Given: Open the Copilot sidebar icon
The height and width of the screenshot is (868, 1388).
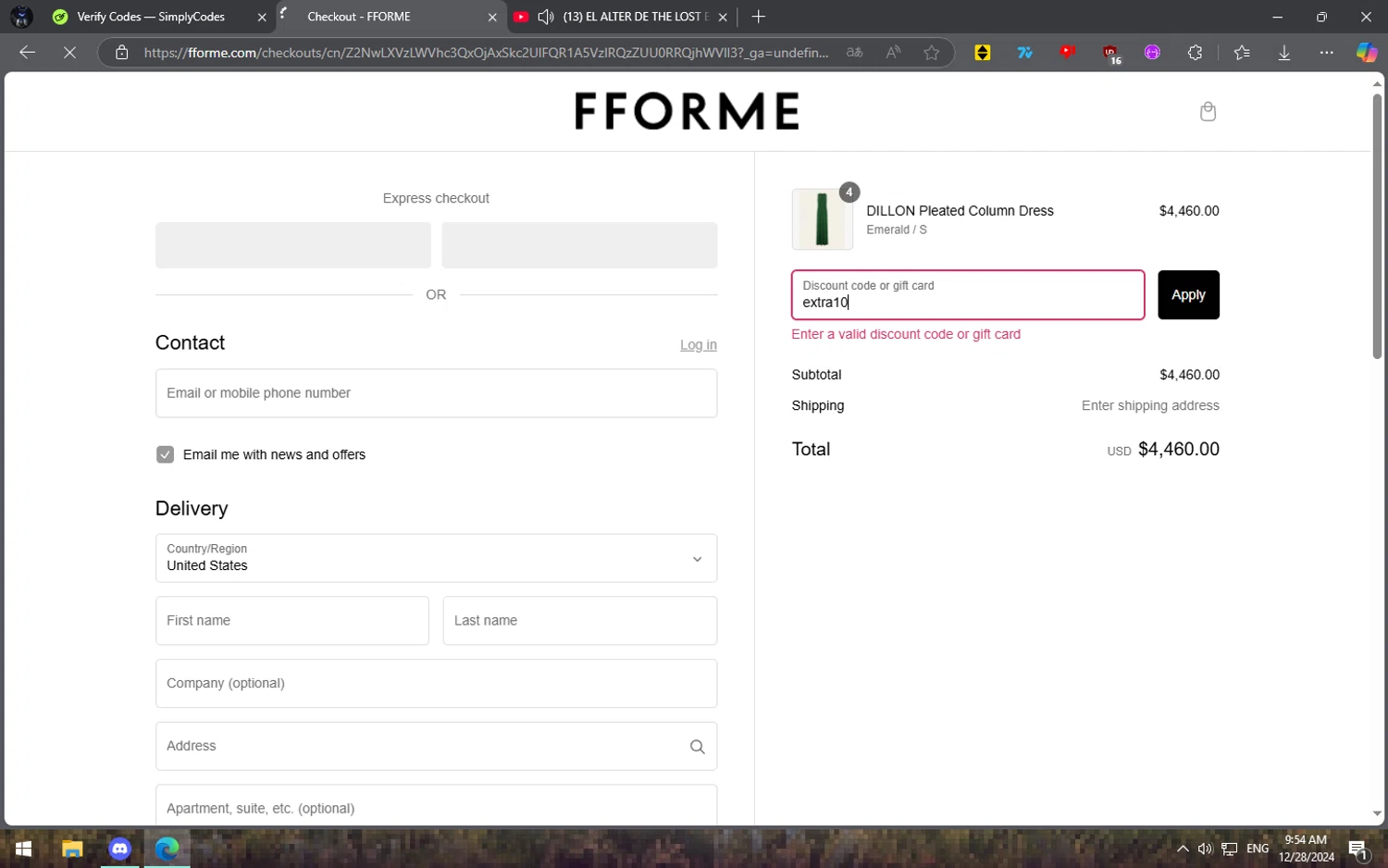Looking at the screenshot, I should pos(1367,53).
